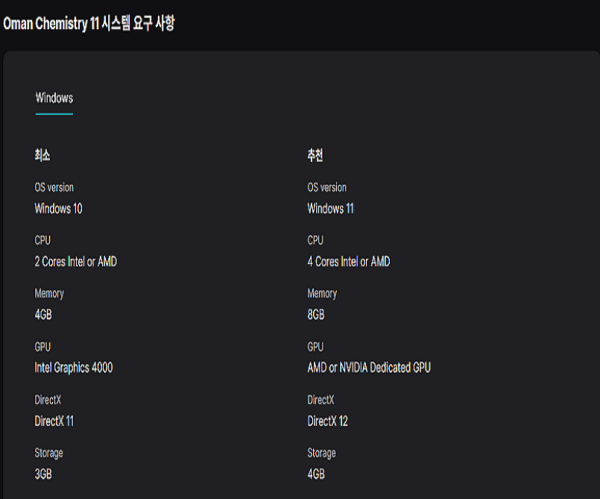Screen dimensions: 600x499
Task: Click the Intel Graphics 4000 text
Action: click(x=74, y=367)
